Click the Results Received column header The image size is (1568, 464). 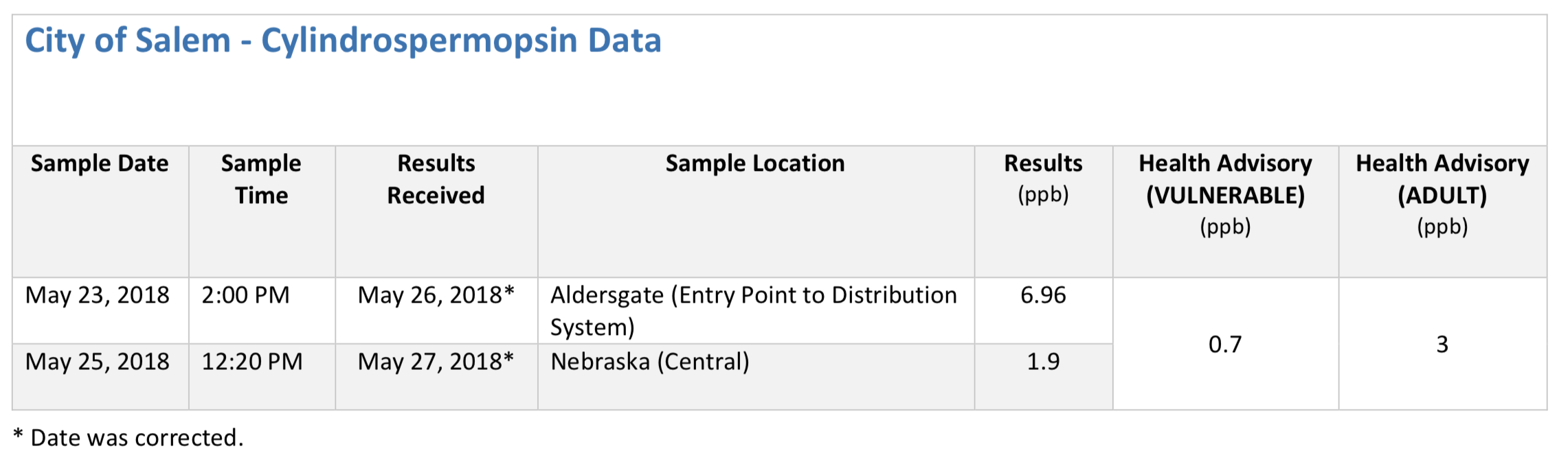pyautogui.click(x=436, y=179)
